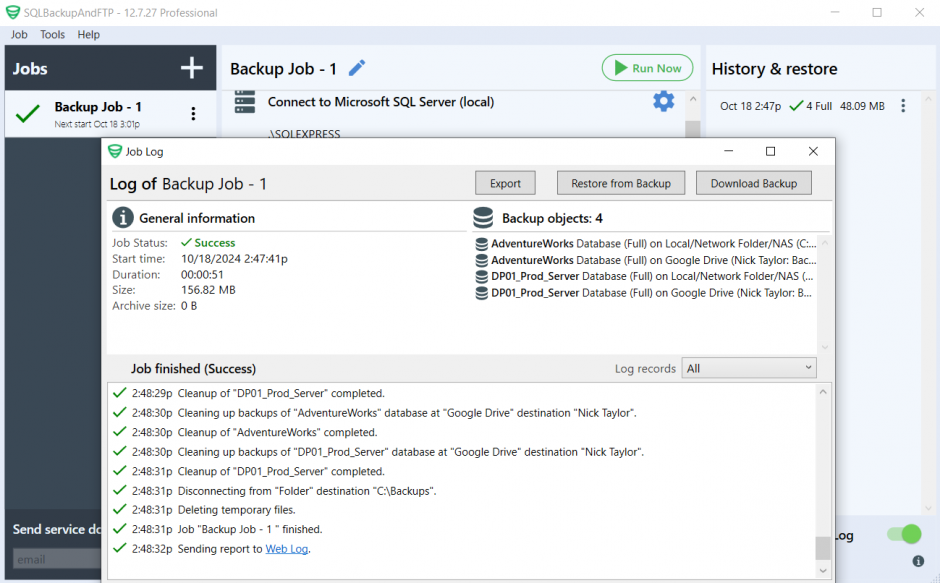Click 48.09 MB in history entry

coord(862,106)
